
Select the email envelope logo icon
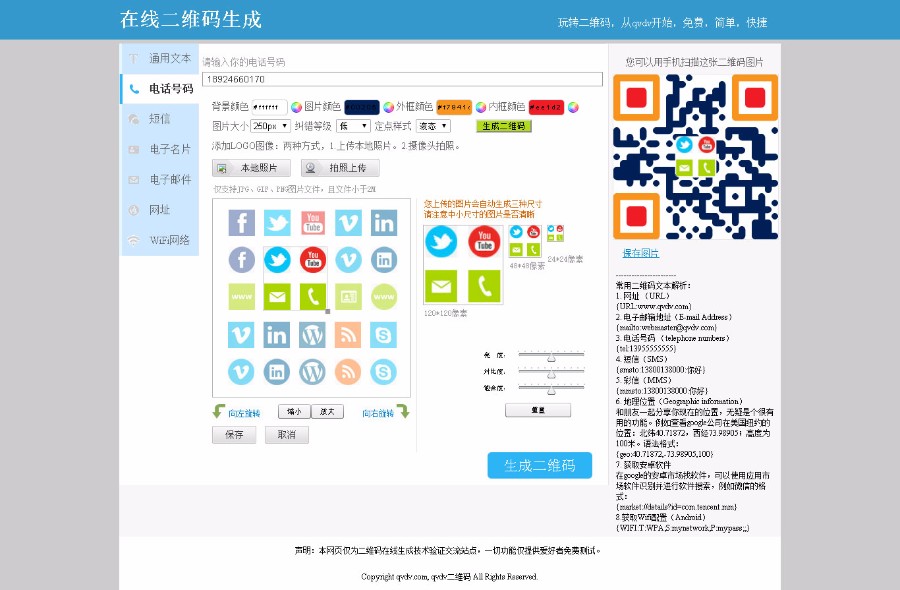point(276,298)
